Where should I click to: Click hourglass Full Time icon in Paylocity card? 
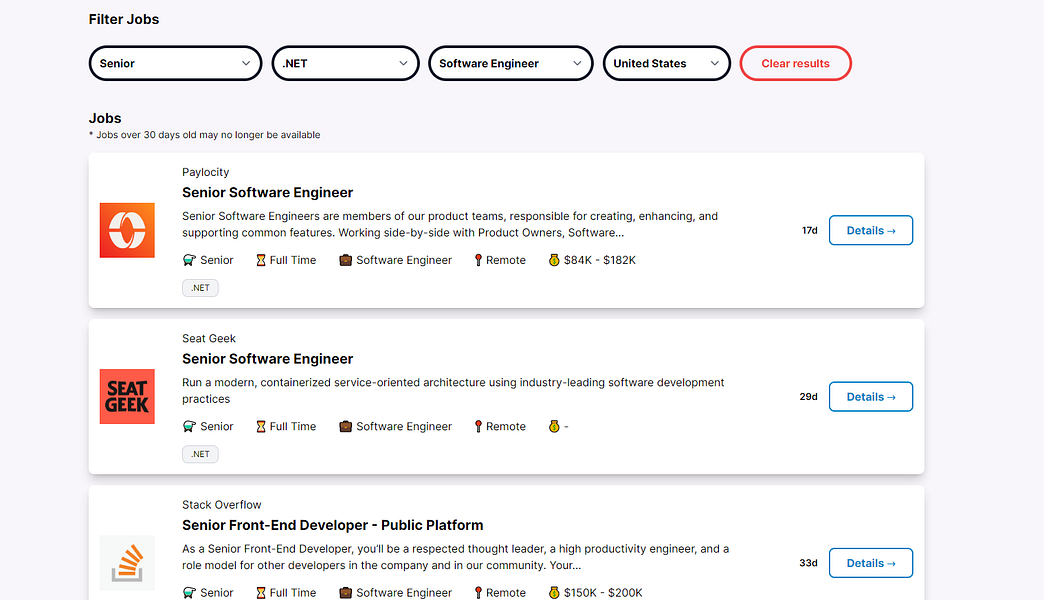[x=261, y=260]
